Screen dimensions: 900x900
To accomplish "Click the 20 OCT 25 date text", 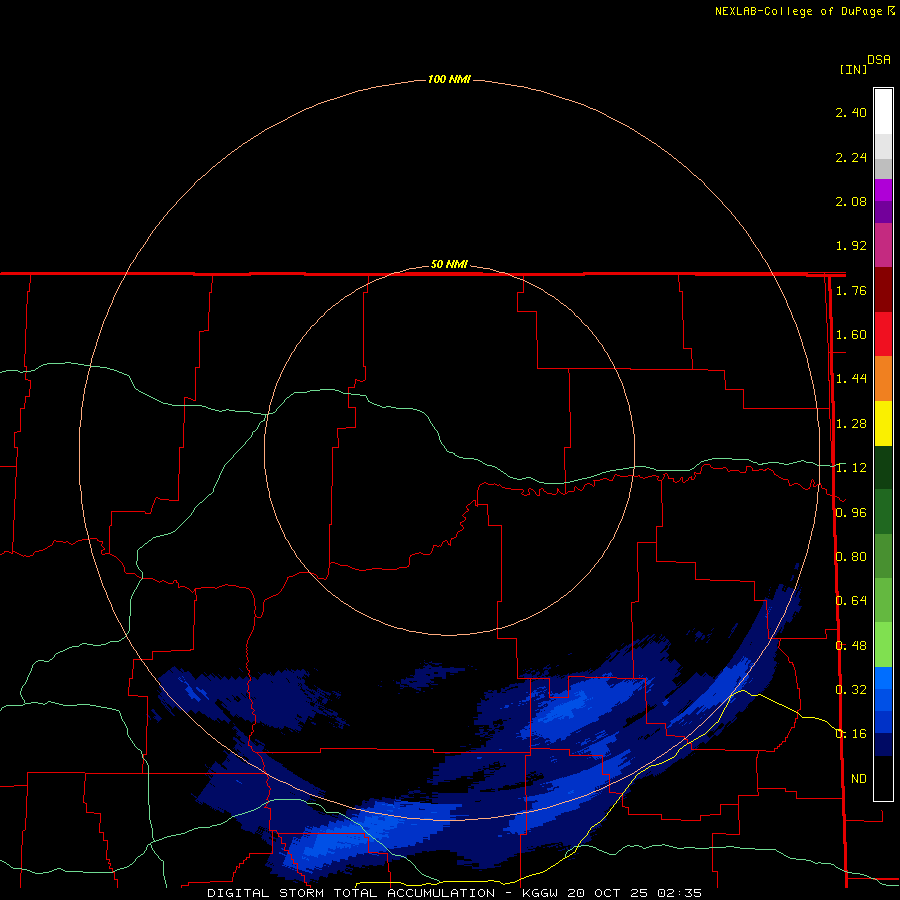I will pos(608,893).
